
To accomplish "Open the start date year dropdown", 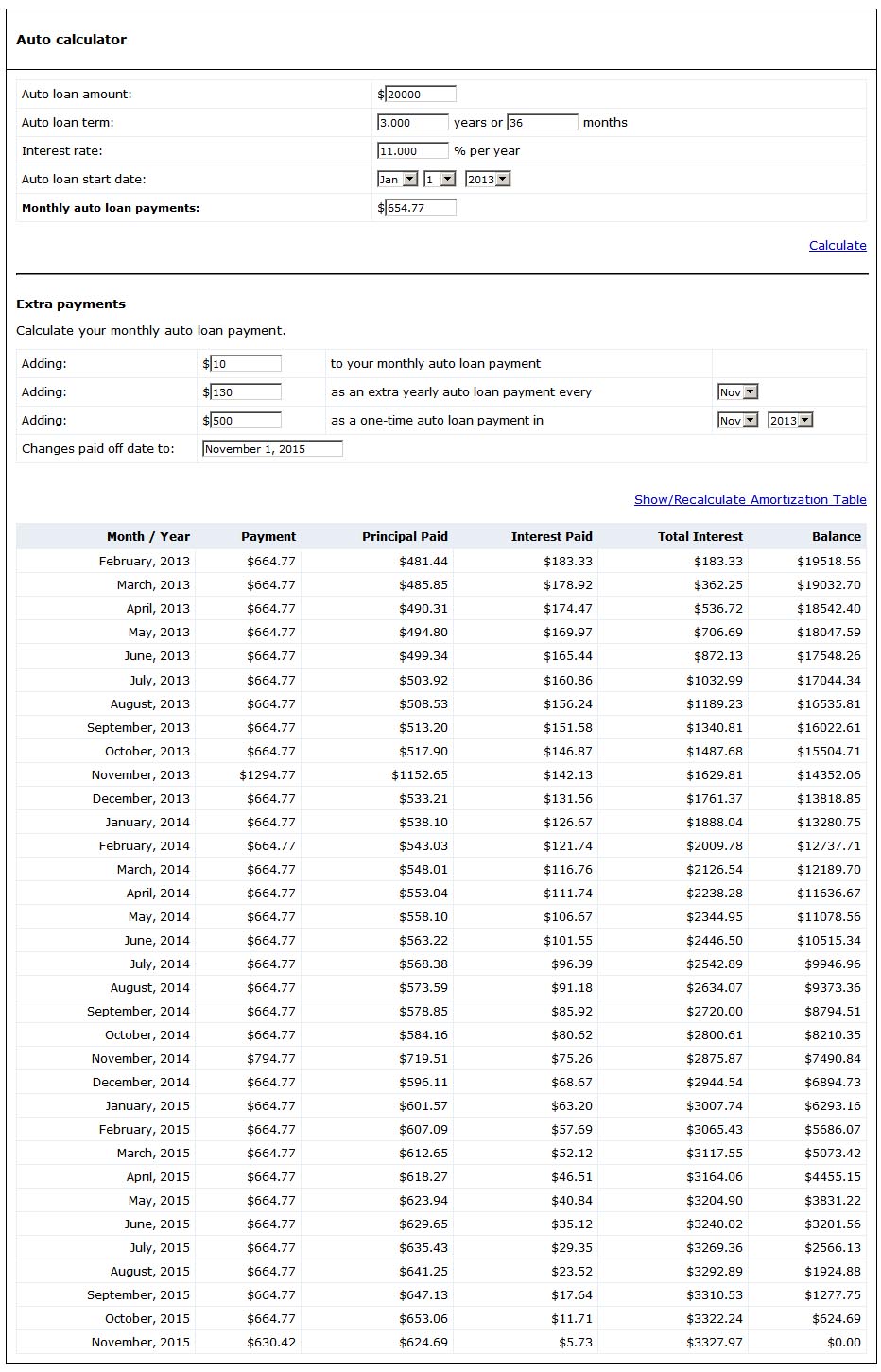I will click(487, 179).
